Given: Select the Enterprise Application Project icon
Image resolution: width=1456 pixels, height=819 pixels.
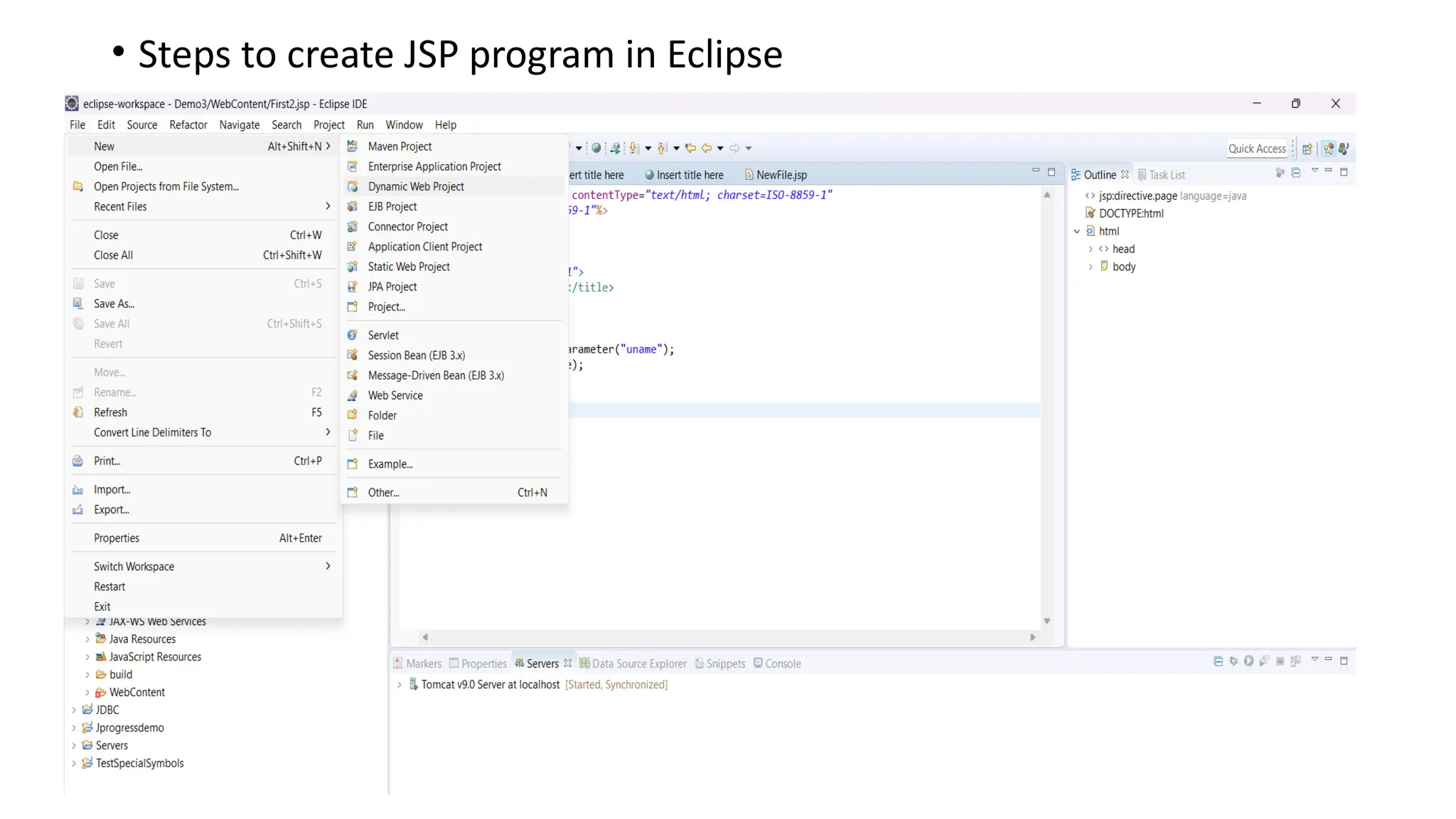Looking at the screenshot, I should pos(353,166).
